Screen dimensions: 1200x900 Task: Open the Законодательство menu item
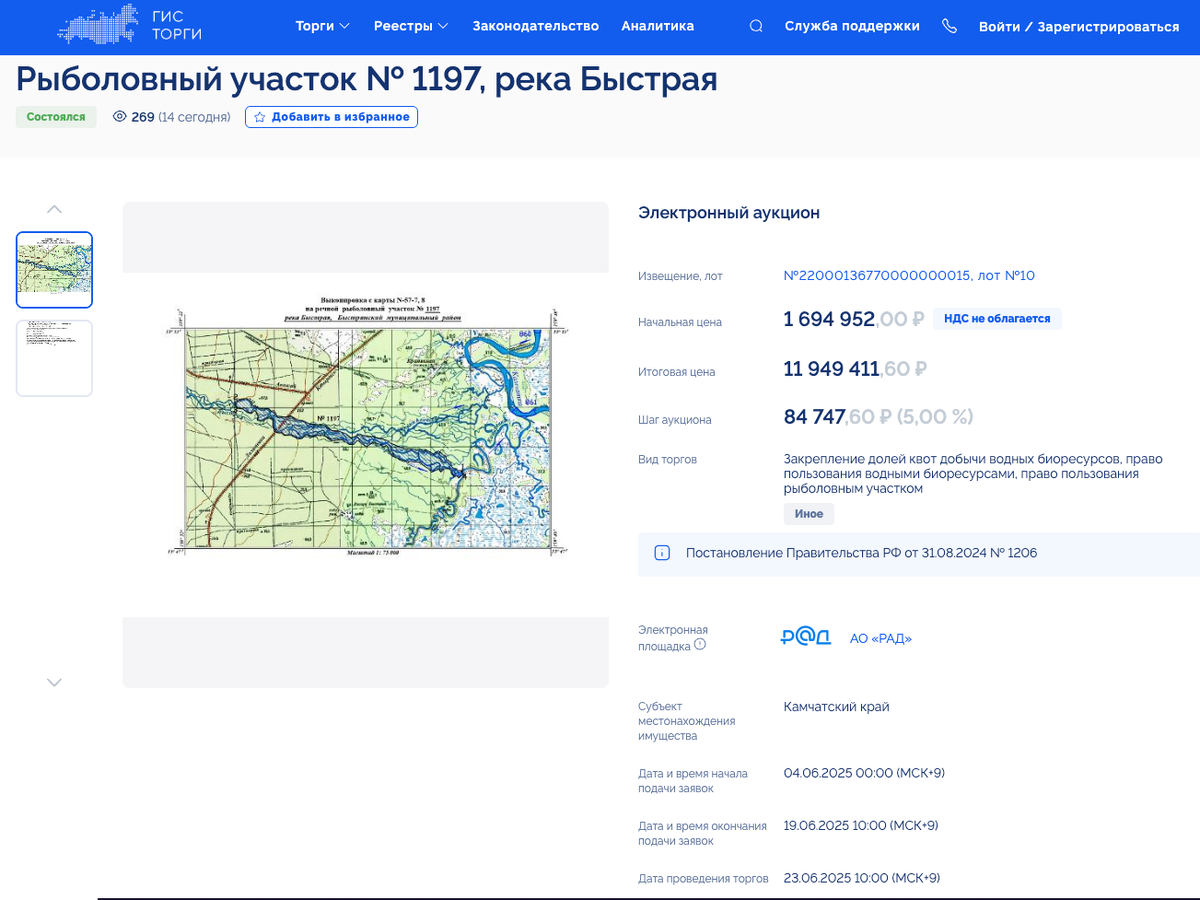click(x=536, y=26)
